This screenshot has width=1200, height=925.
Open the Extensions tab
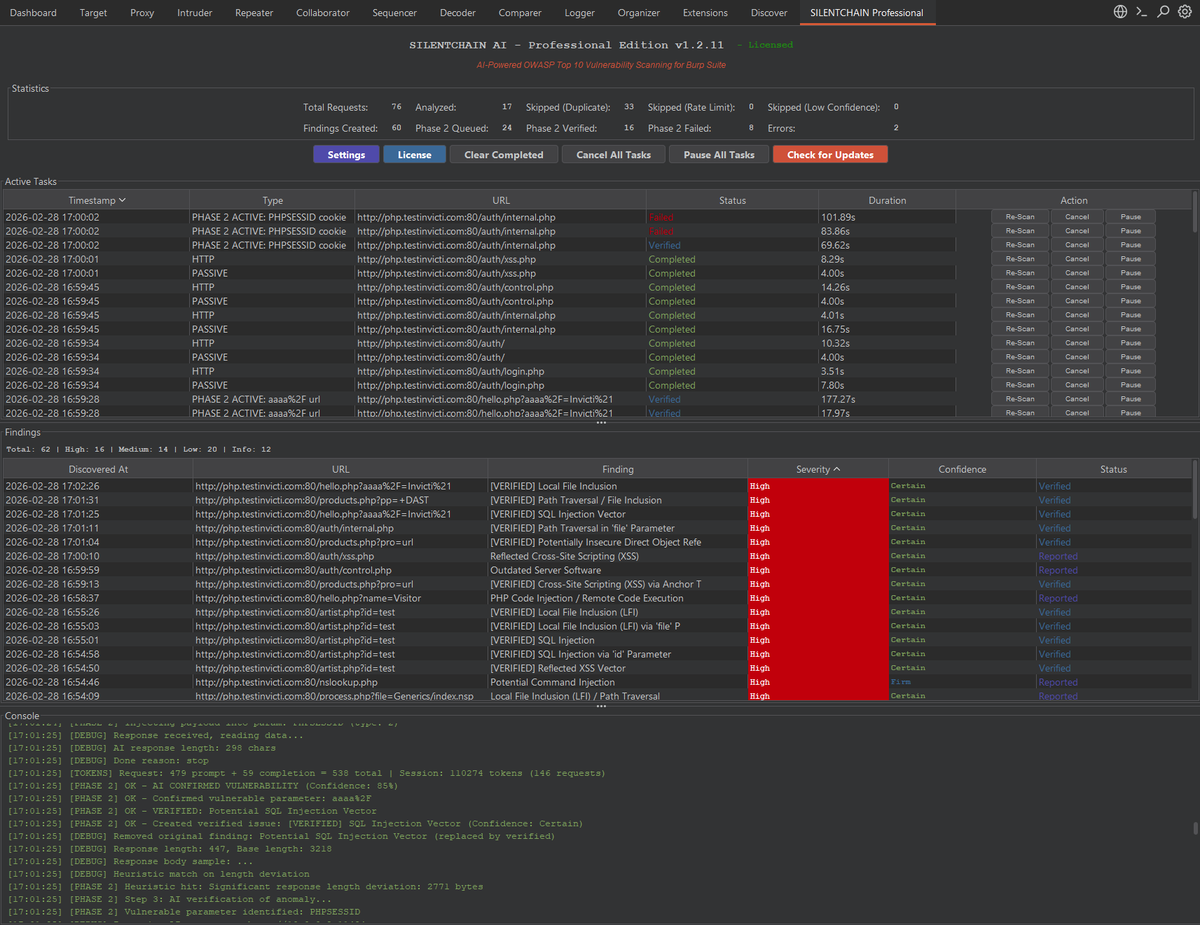click(705, 13)
